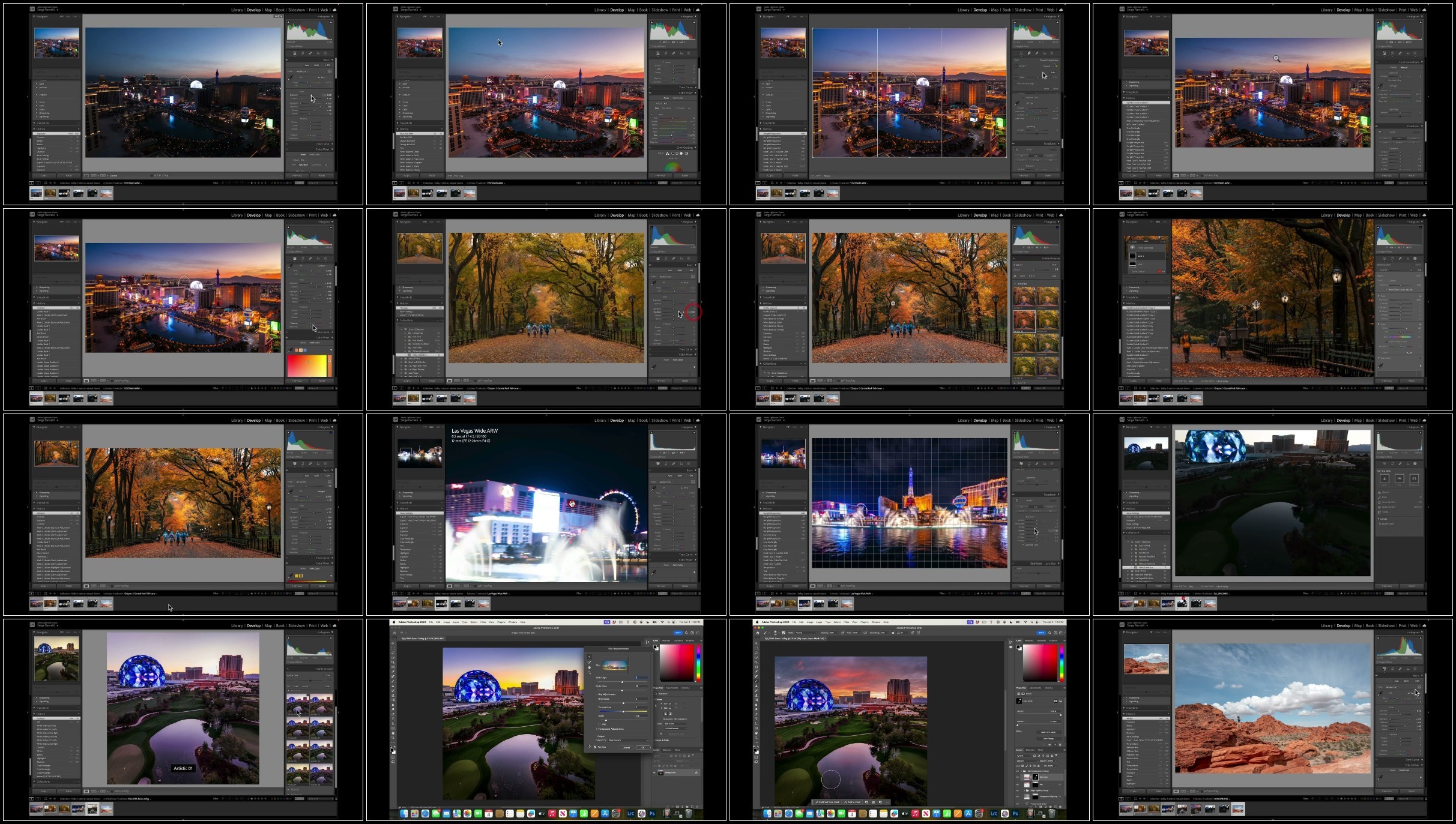Open the Output To New Layers dropdown

(628, 741)
